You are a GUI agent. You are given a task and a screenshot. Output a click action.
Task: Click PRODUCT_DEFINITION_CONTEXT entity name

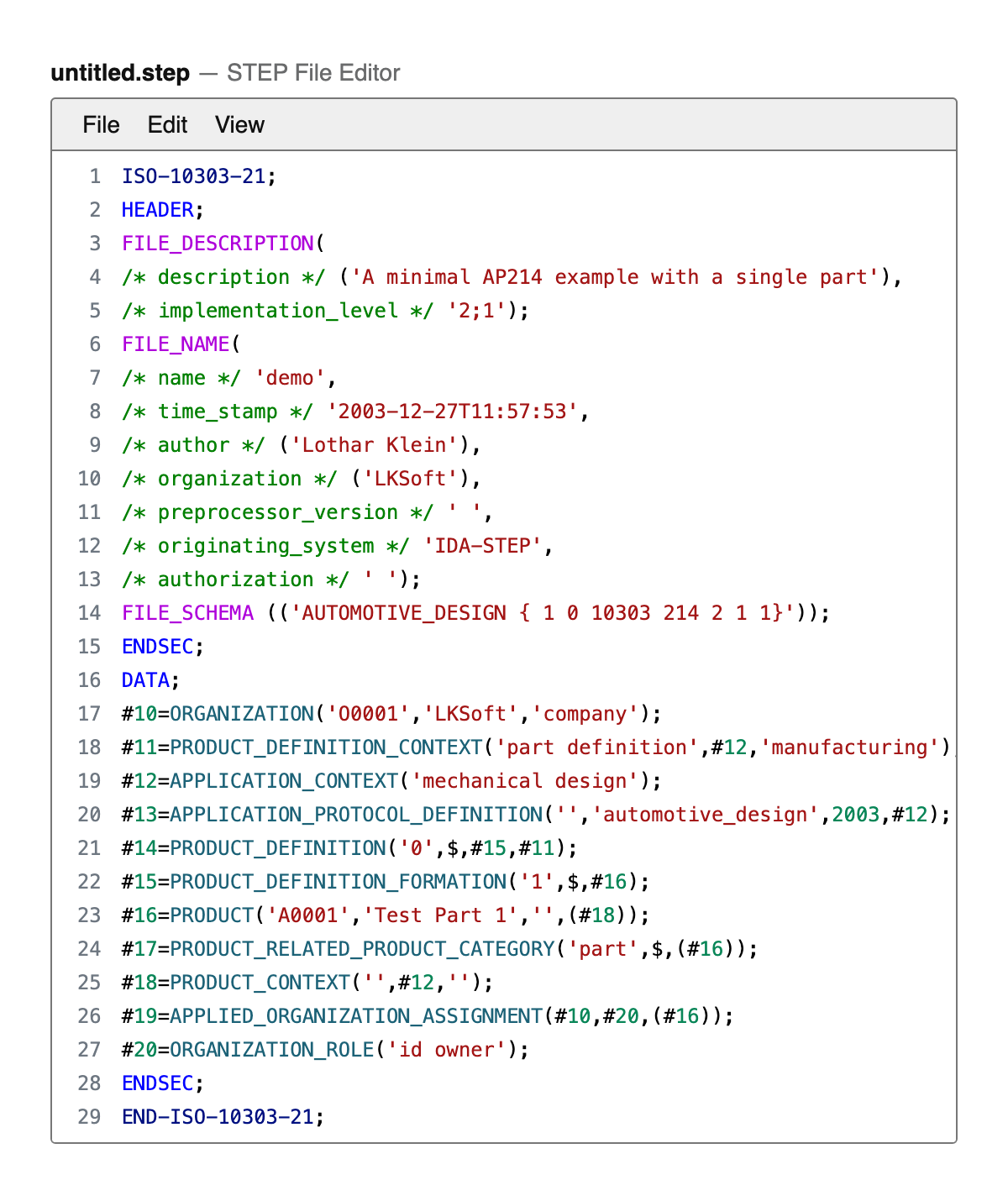click(x=326, y=747)
